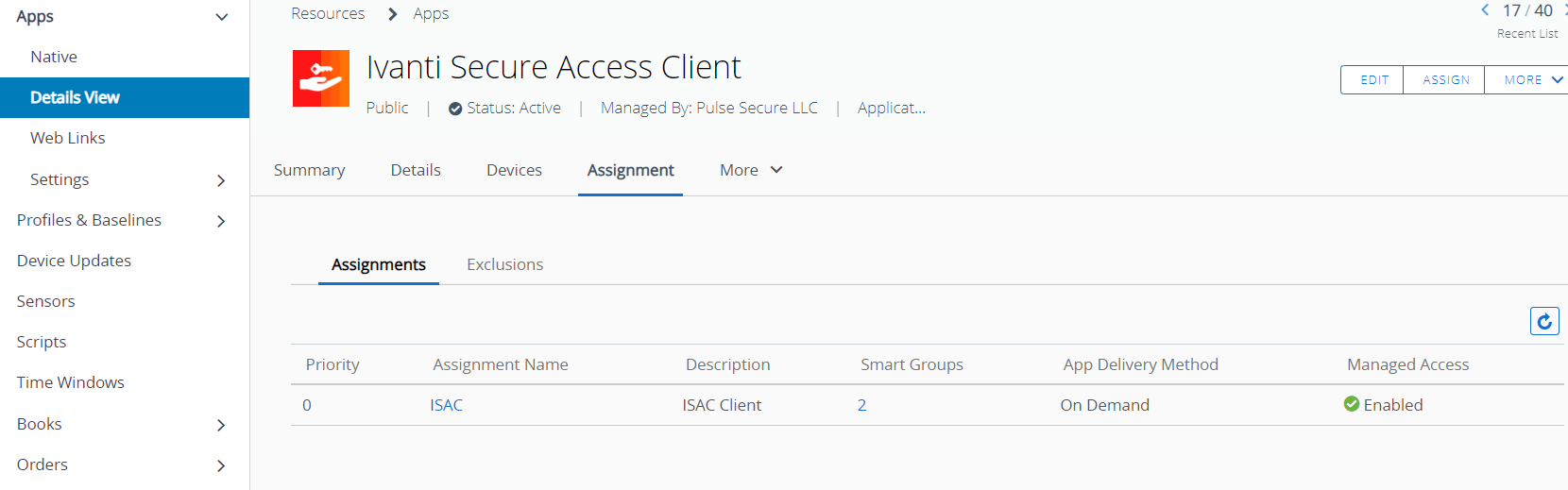Screen dimensions: 1568x490
Task: Switch to the Summary tab
Action: pyautogui.click(x=309, y=170)
